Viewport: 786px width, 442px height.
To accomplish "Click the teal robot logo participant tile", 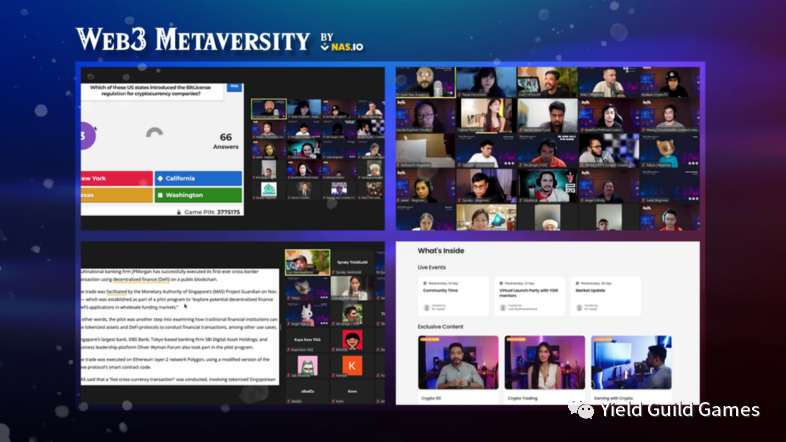I will coord(269,190).
